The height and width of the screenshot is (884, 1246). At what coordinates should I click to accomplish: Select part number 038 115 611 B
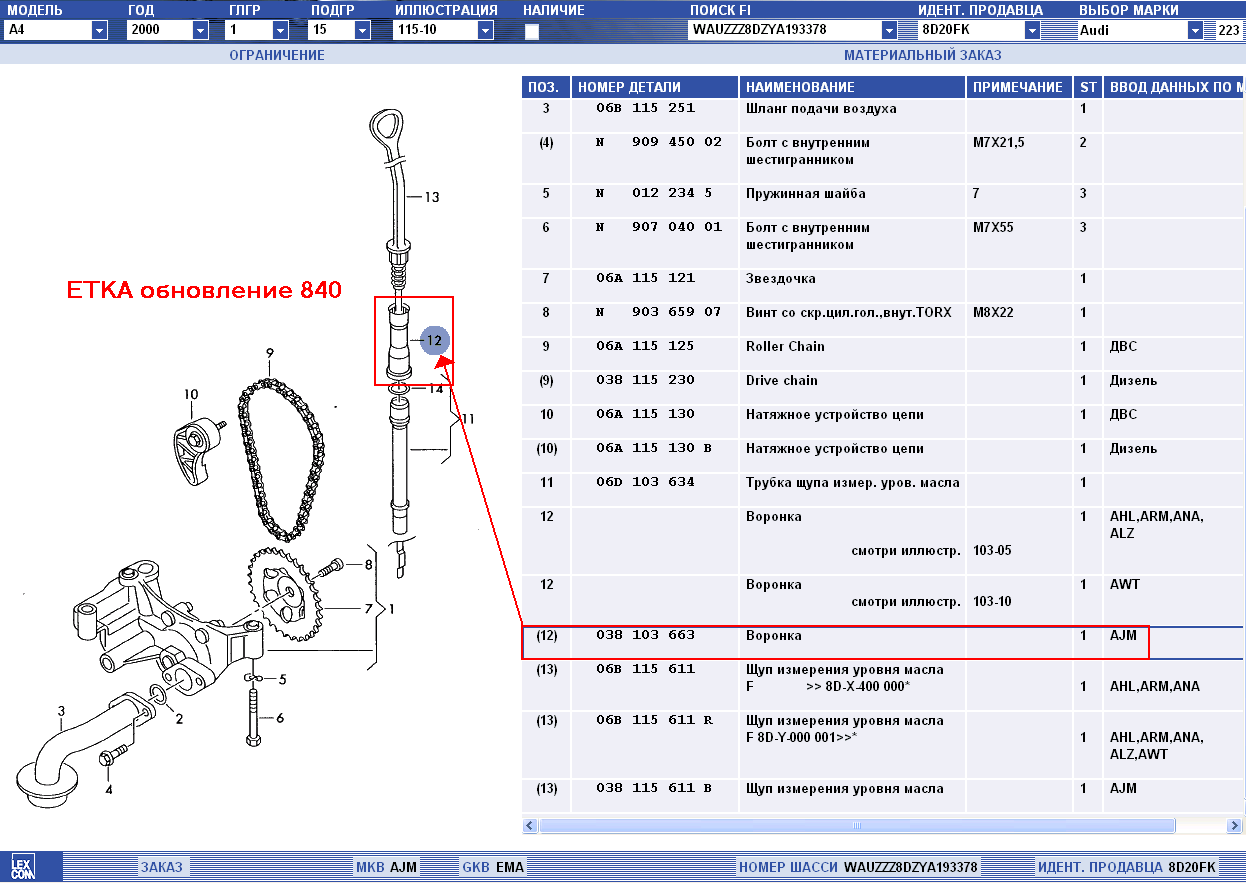pos(654,789)
